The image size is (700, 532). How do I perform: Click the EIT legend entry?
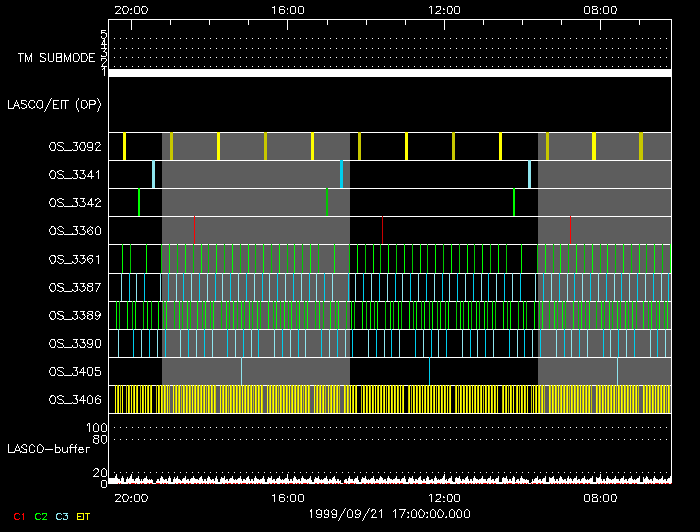(83, 516)
